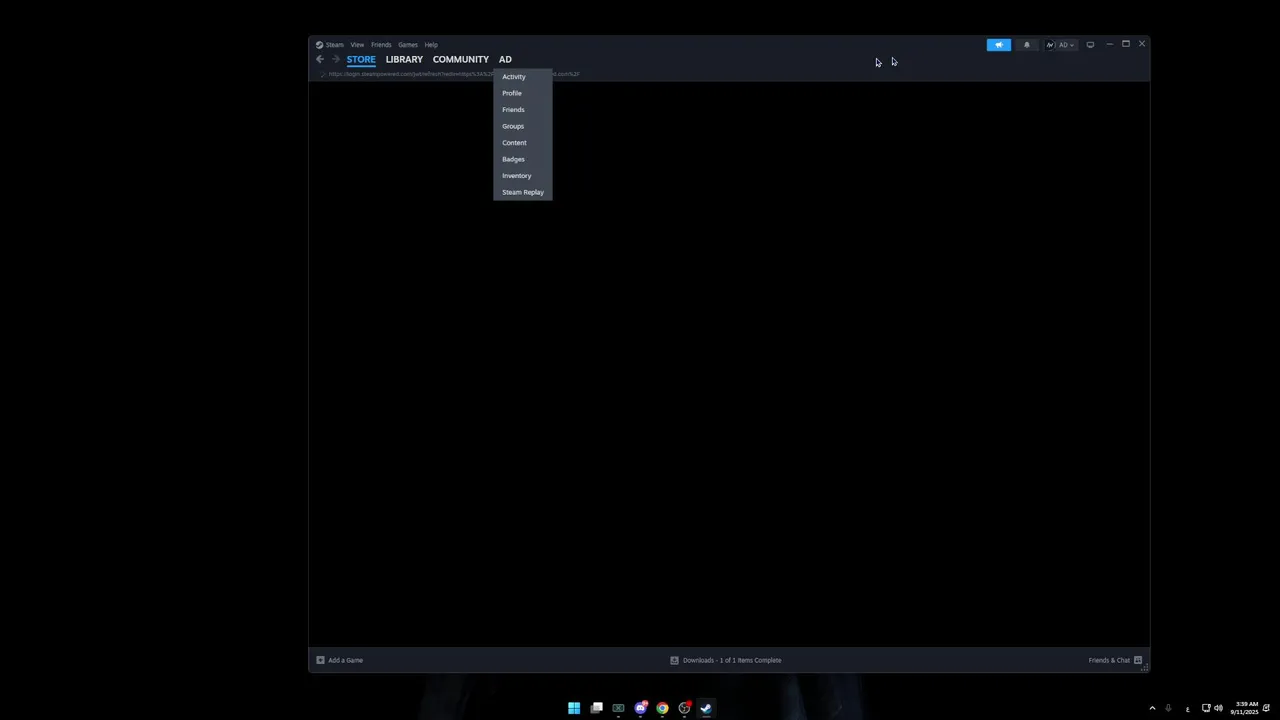Minimize the Steam window
Viewport: 1280px width, 720px height.
pos(1109,44)
